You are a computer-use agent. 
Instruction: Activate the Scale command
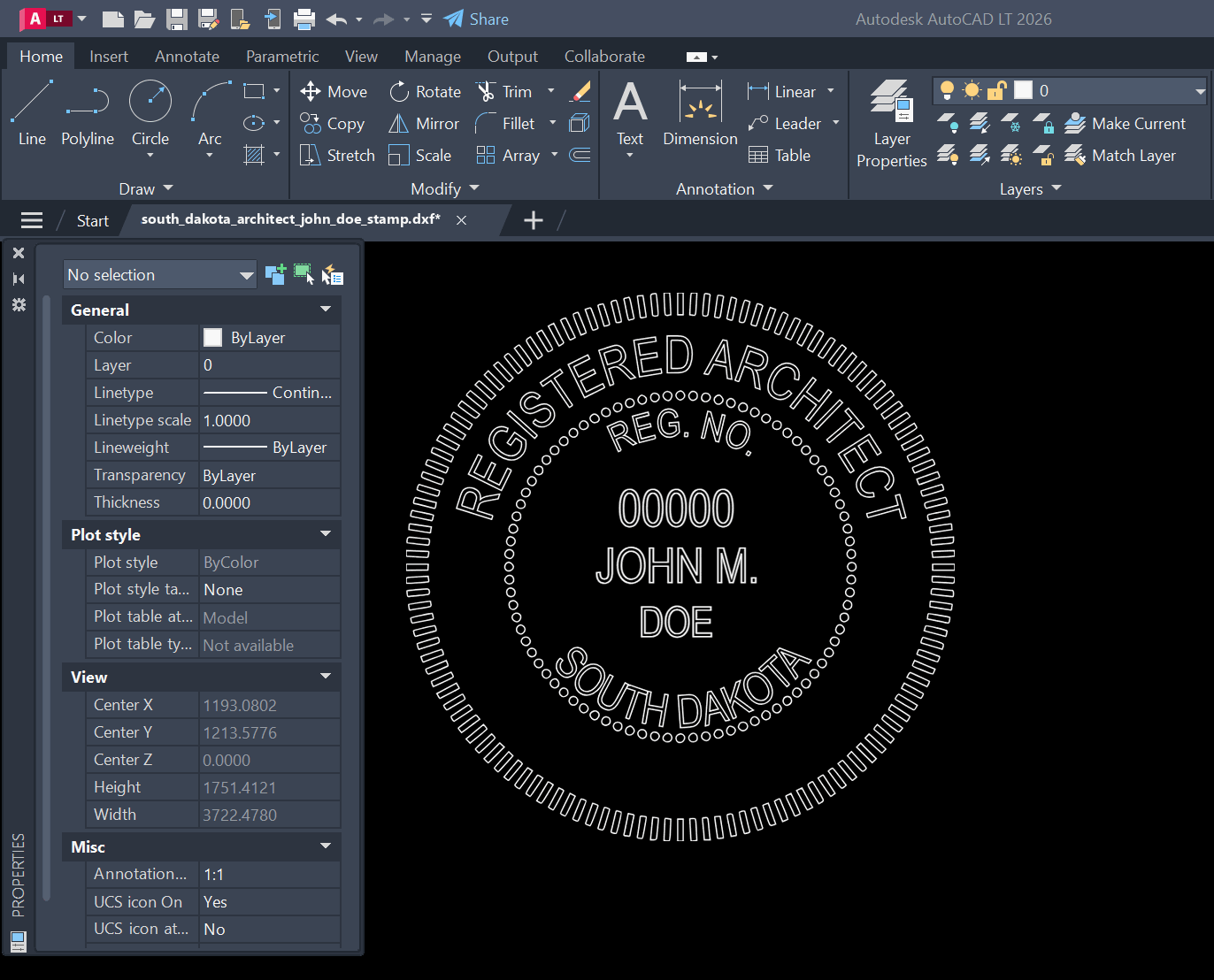pos(420,156)
